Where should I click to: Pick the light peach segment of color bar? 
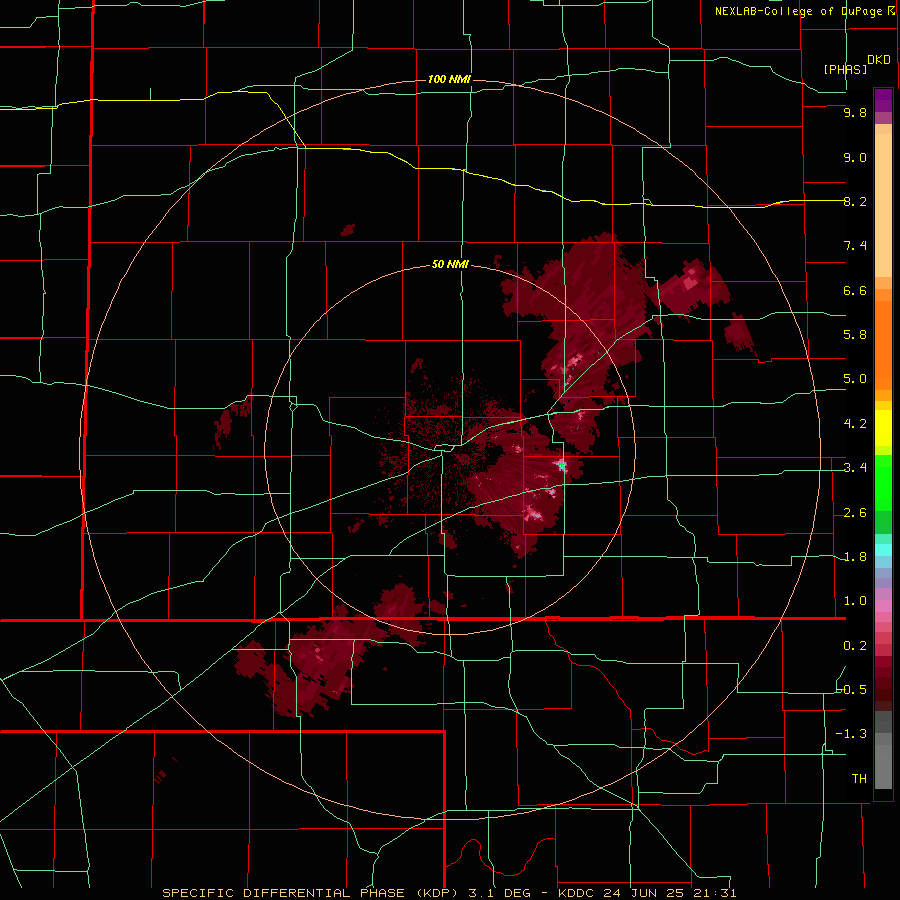pyautogui.click(x=883, y=205)
